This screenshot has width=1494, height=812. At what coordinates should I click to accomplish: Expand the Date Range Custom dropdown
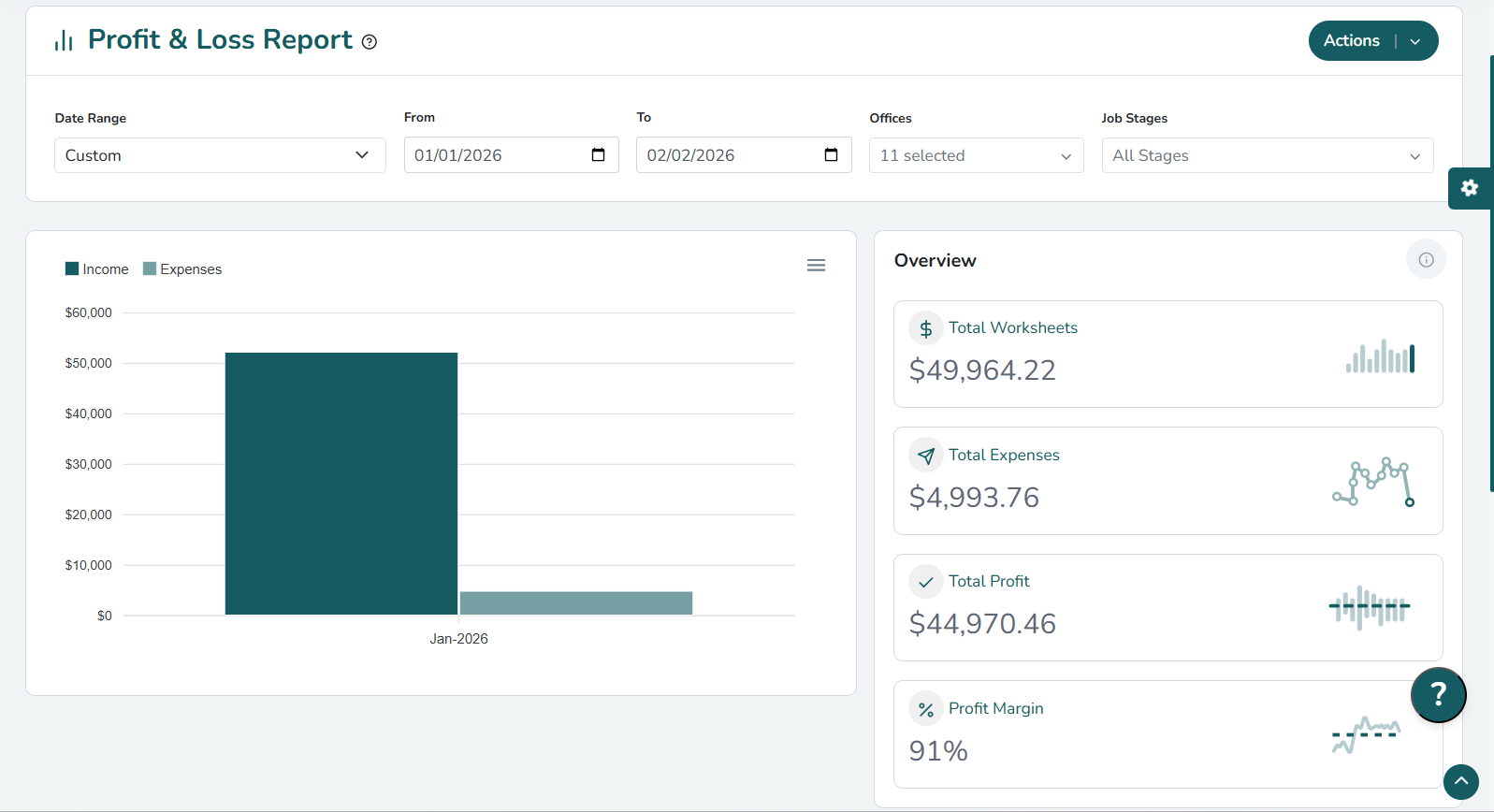[220, 155]
